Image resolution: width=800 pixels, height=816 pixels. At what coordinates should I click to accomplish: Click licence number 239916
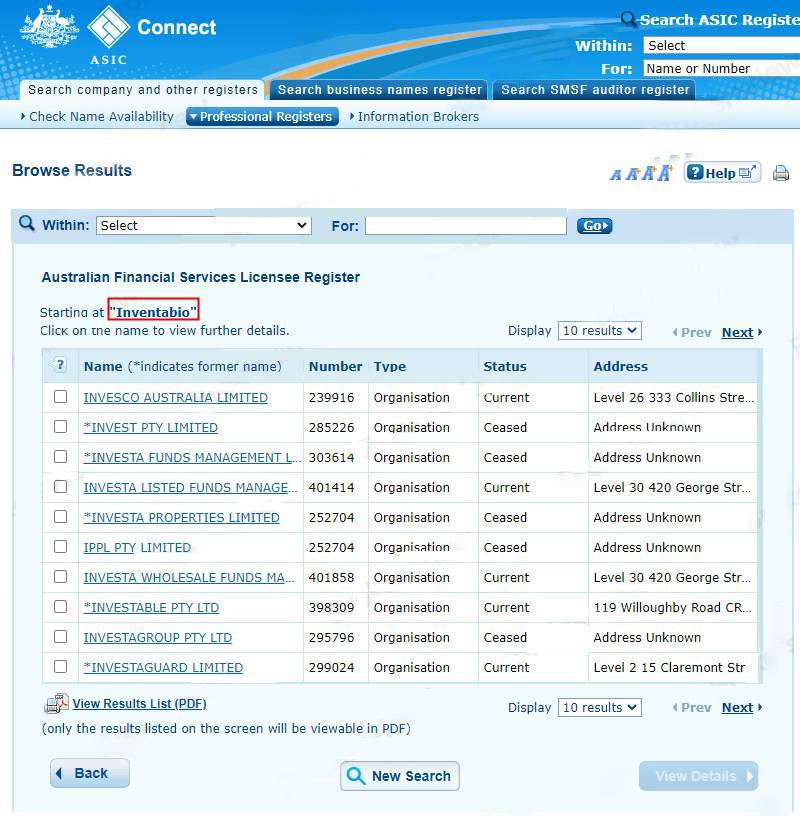coord(332,398)
